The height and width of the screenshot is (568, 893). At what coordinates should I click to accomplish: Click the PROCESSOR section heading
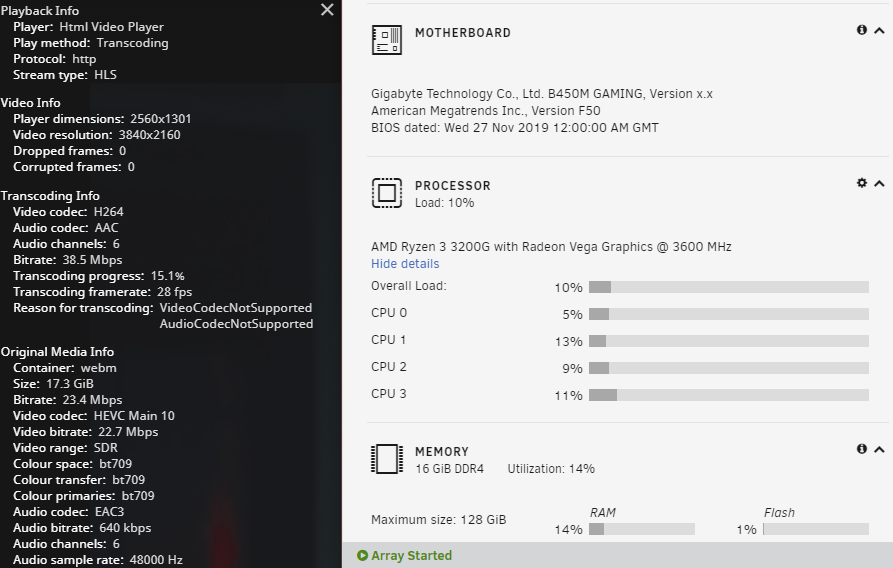pyautogui.click(x=453, y=186)
